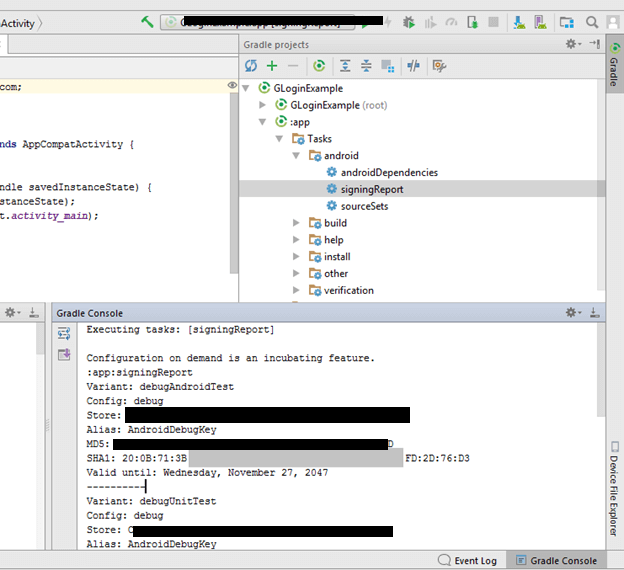This screenshot has width=624, height=570.
Task: Refresh all Gradle projects
Action: click(x=252, y=66)
